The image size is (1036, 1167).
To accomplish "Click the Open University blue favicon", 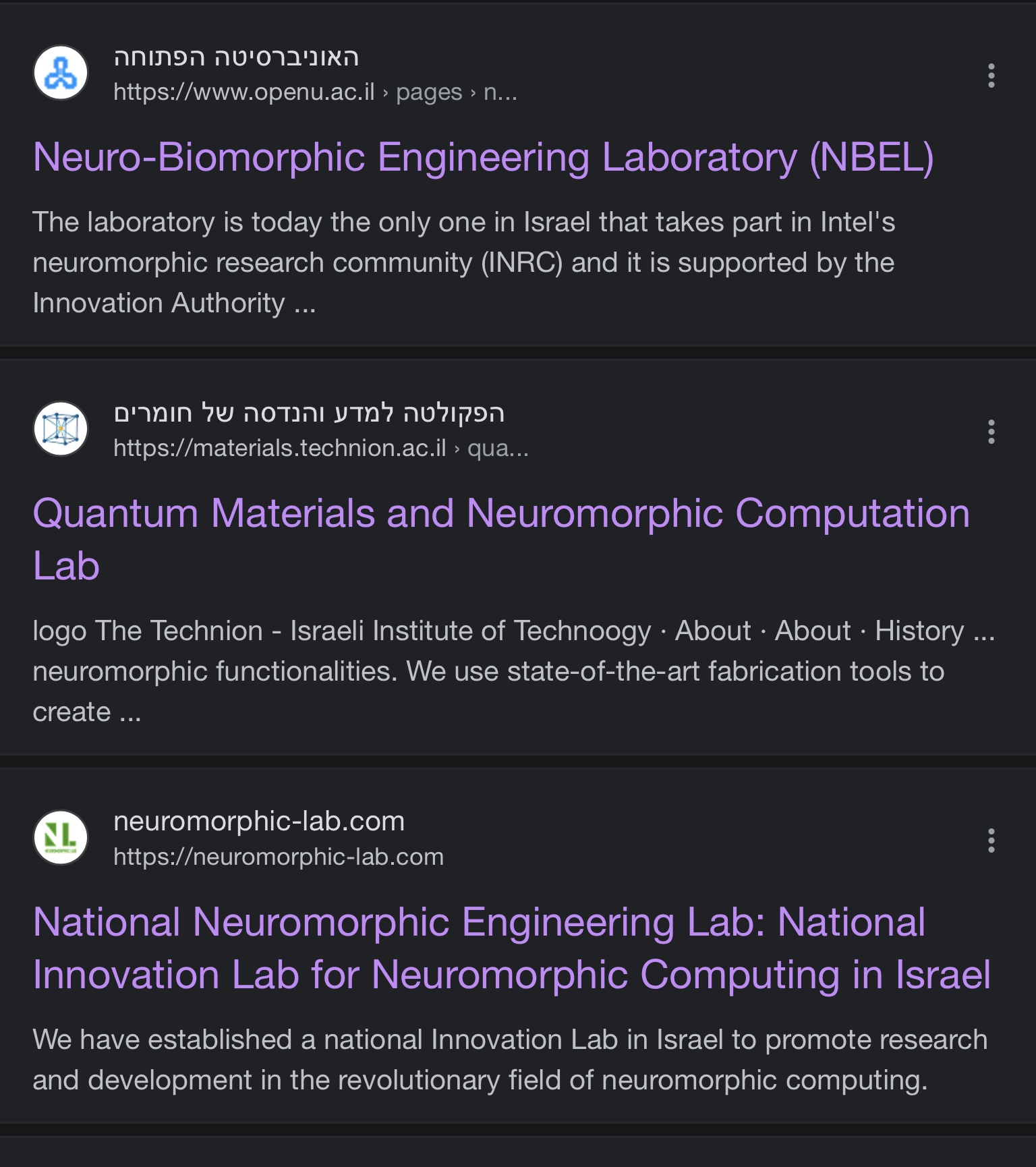I will pos(61,73).
